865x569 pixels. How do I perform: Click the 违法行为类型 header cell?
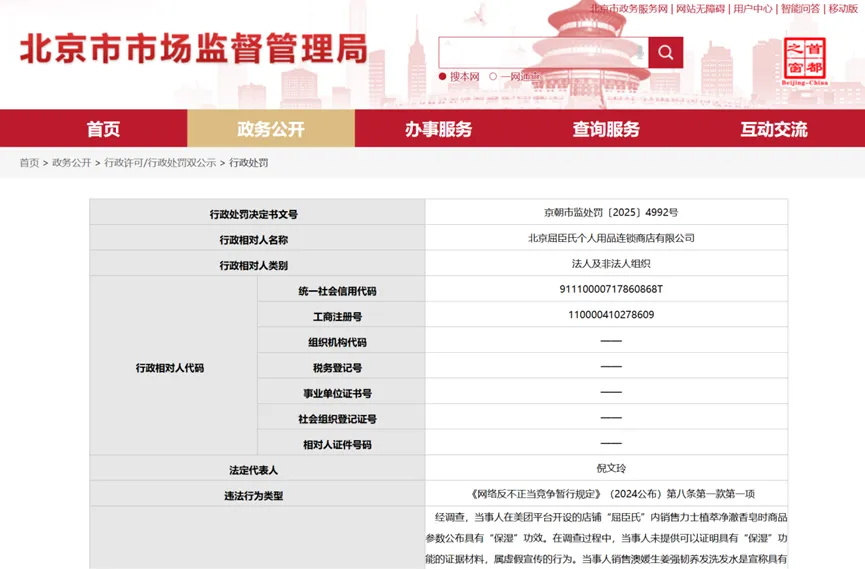coord(257,494)
